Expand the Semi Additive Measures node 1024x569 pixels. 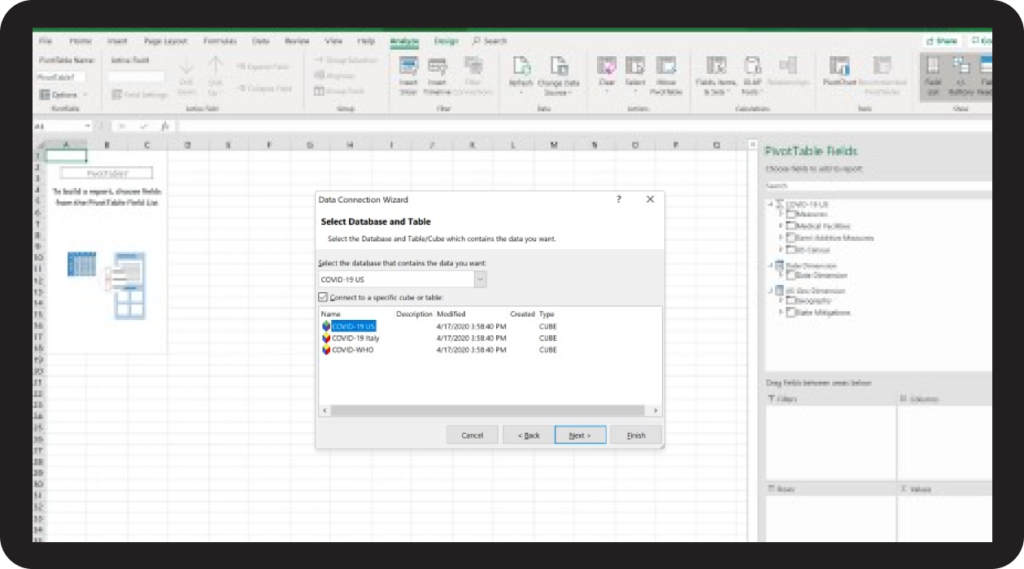tap(780, 238)
